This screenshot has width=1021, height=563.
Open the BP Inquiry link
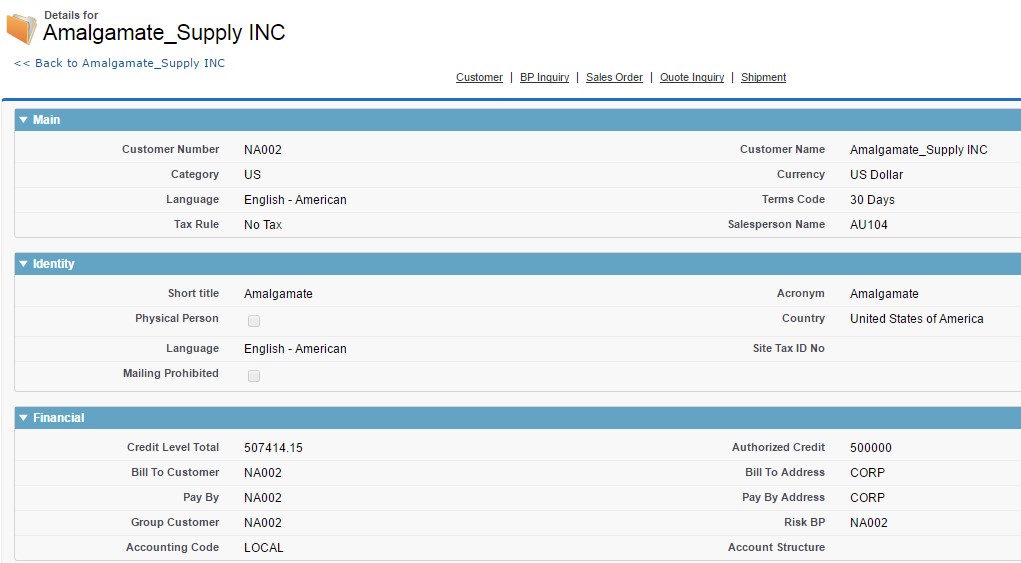(544, 77)
